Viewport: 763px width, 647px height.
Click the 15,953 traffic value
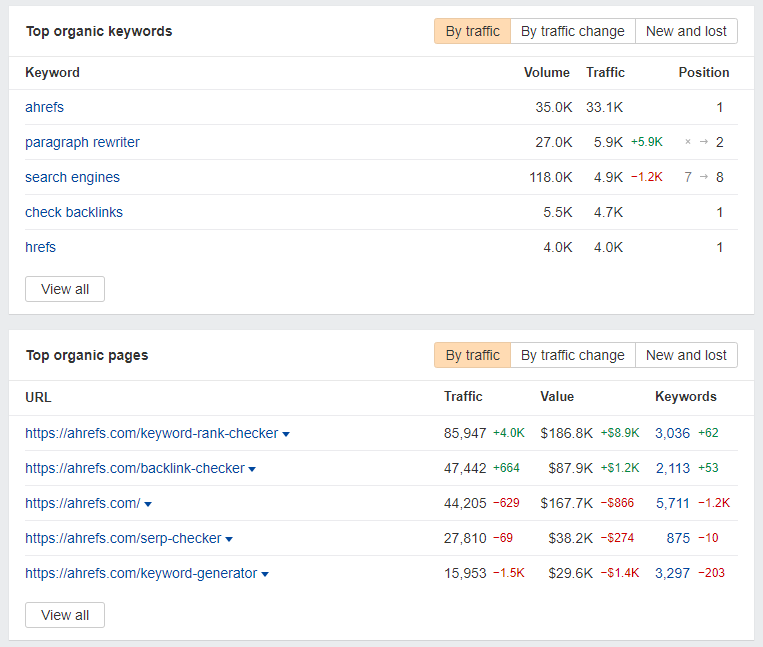[465, 573]
